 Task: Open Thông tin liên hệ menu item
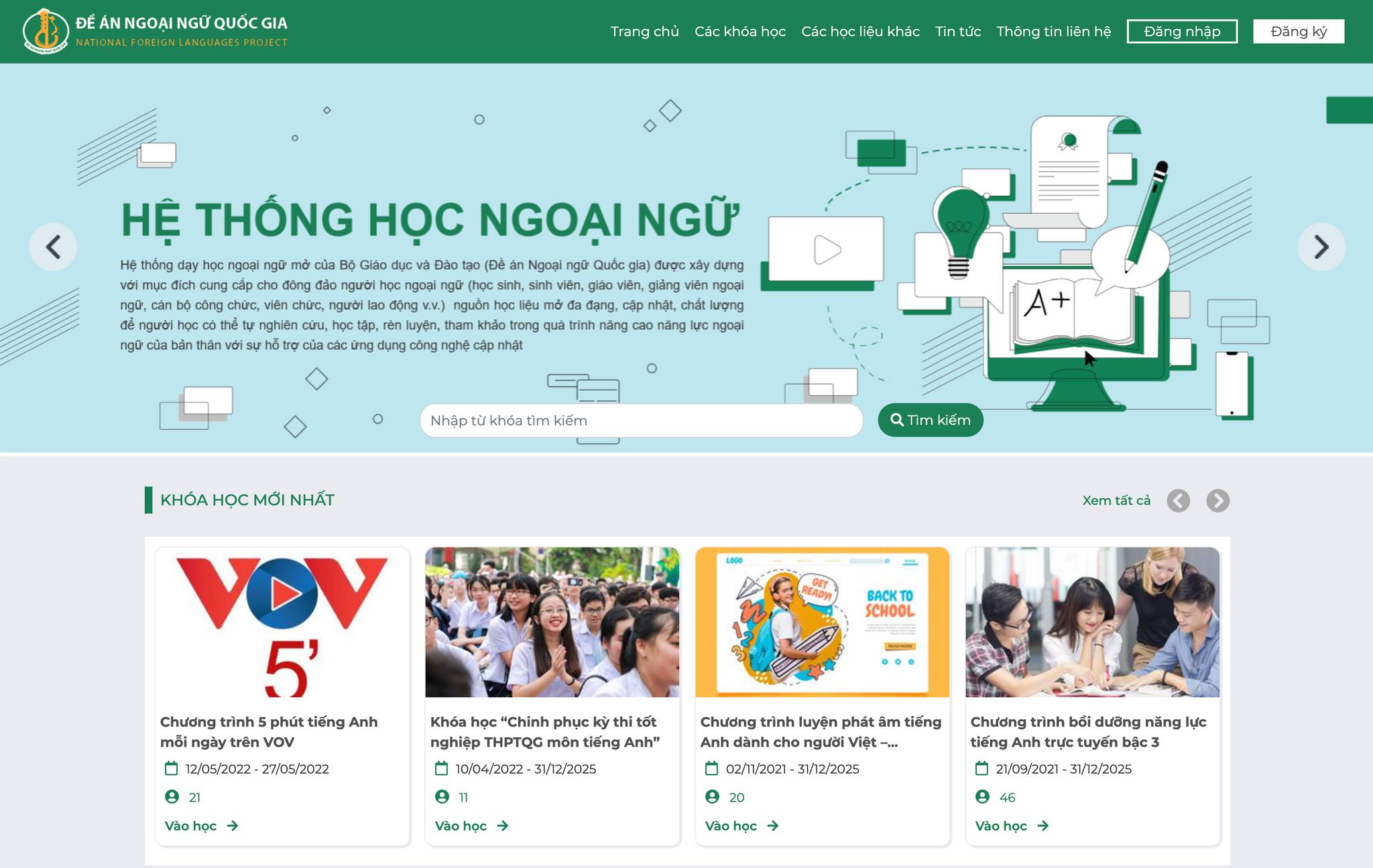click(x=1054, y=32)
